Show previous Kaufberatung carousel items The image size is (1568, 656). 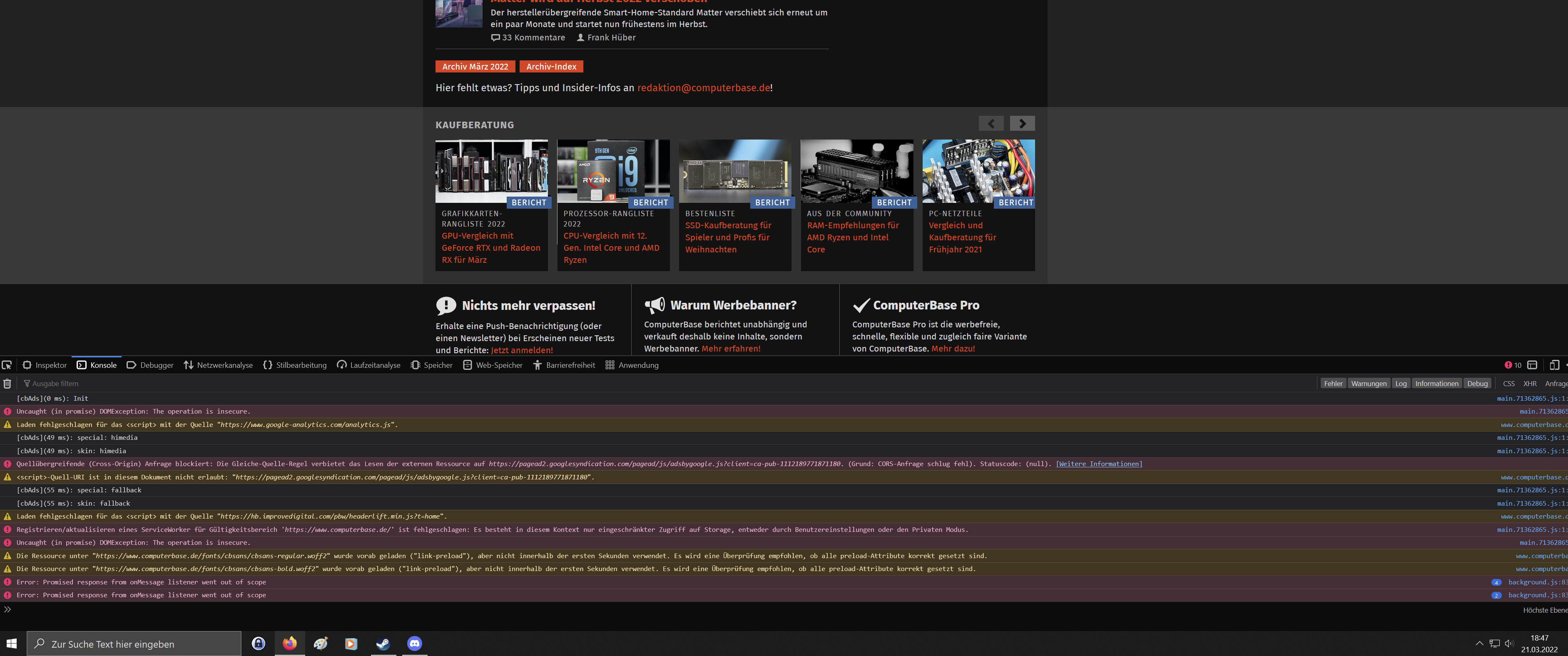click(x=991, y=124)
